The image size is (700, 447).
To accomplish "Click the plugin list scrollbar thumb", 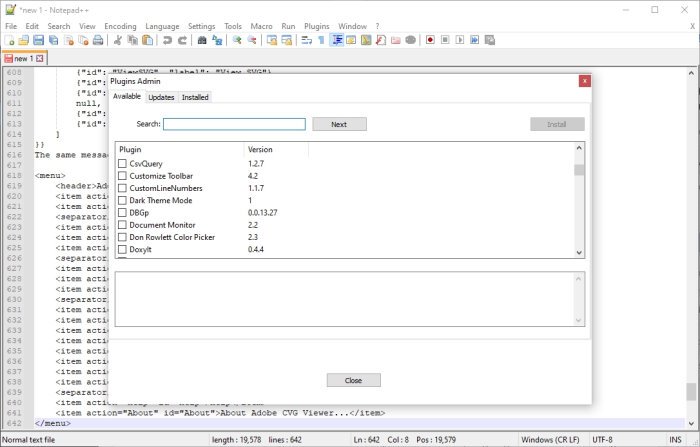I will pyautogui.click(x=579, y=170).
